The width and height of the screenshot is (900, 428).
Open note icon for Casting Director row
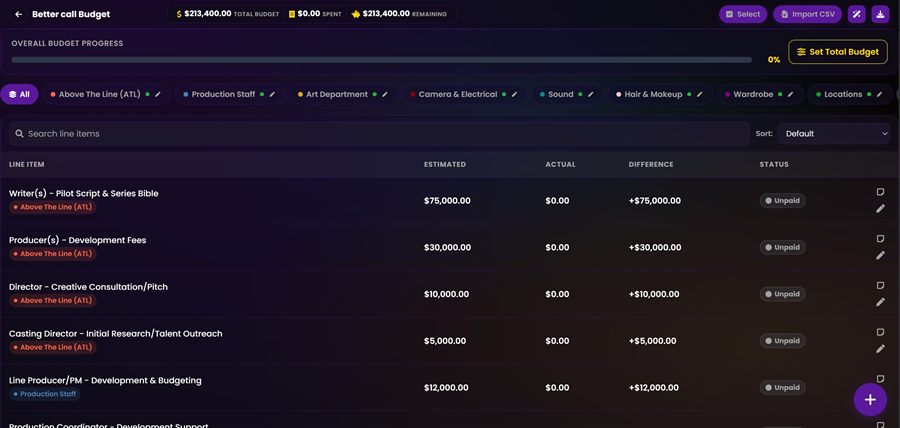coord(880,332)
